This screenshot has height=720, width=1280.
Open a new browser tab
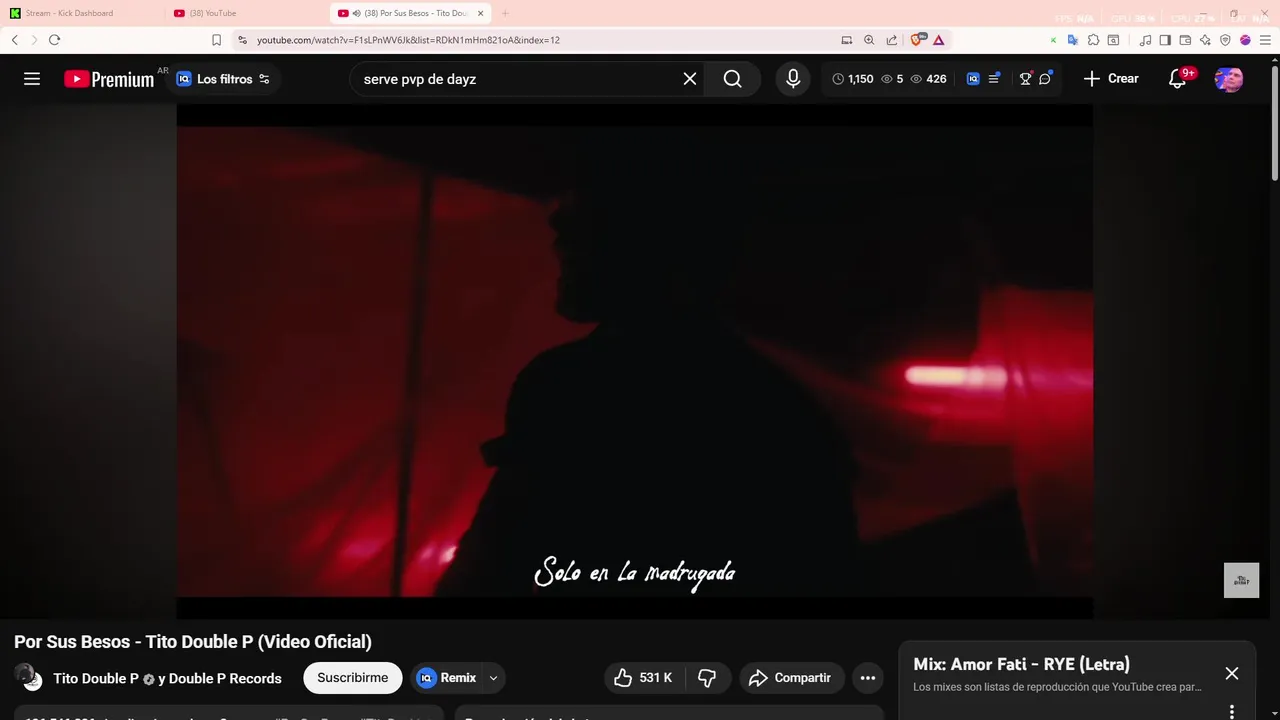point(505,13)
